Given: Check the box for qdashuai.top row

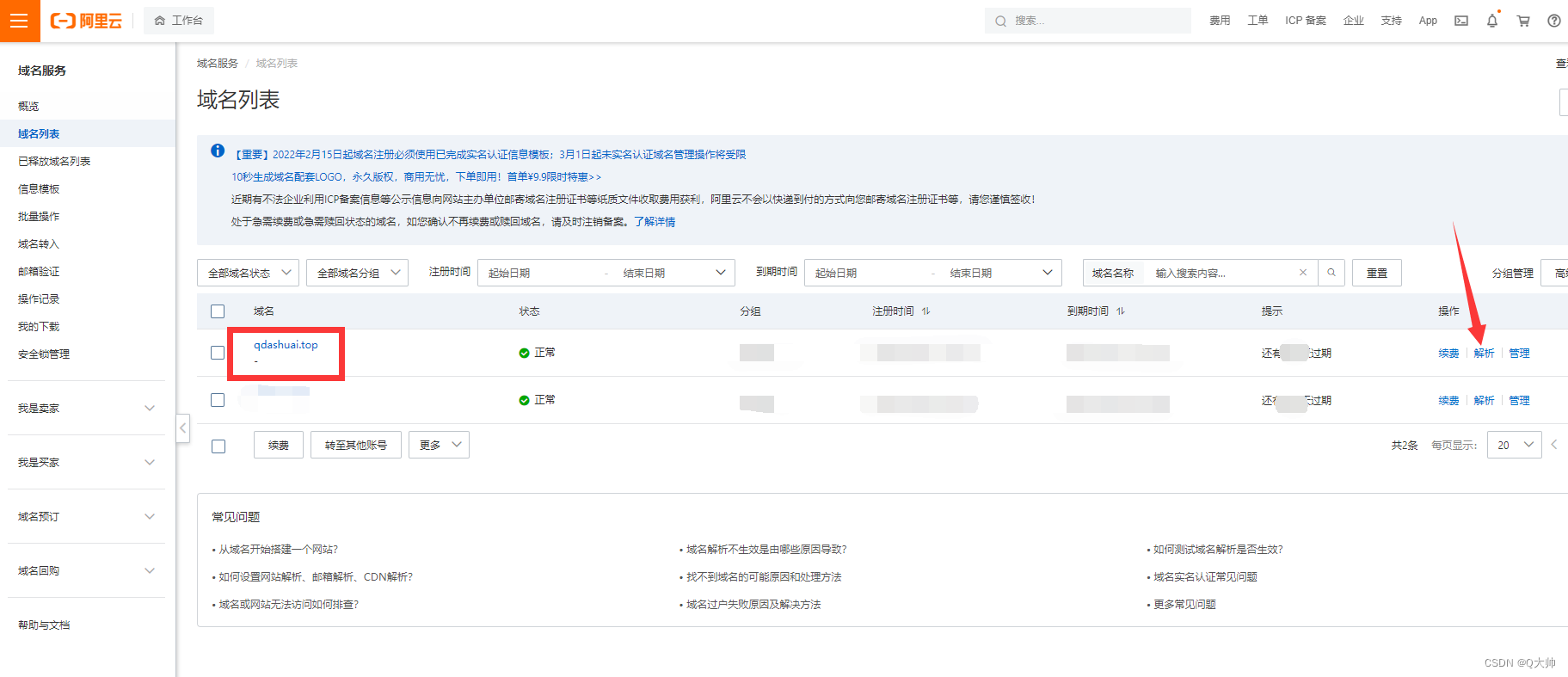Looking at the screenshot, I should pyautogui.click(x=218, y=353).
